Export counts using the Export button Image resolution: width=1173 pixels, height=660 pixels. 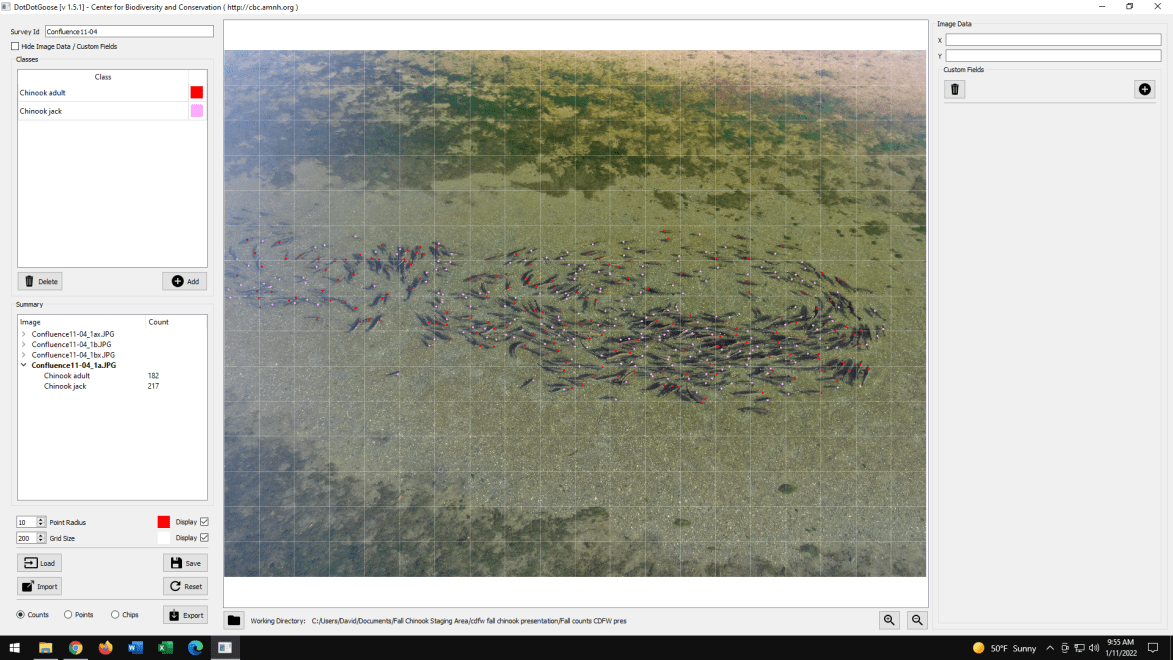(185, 614)
